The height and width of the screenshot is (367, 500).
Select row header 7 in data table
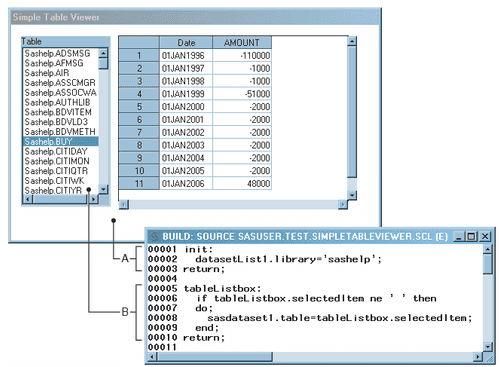click(x=139, y=132)
